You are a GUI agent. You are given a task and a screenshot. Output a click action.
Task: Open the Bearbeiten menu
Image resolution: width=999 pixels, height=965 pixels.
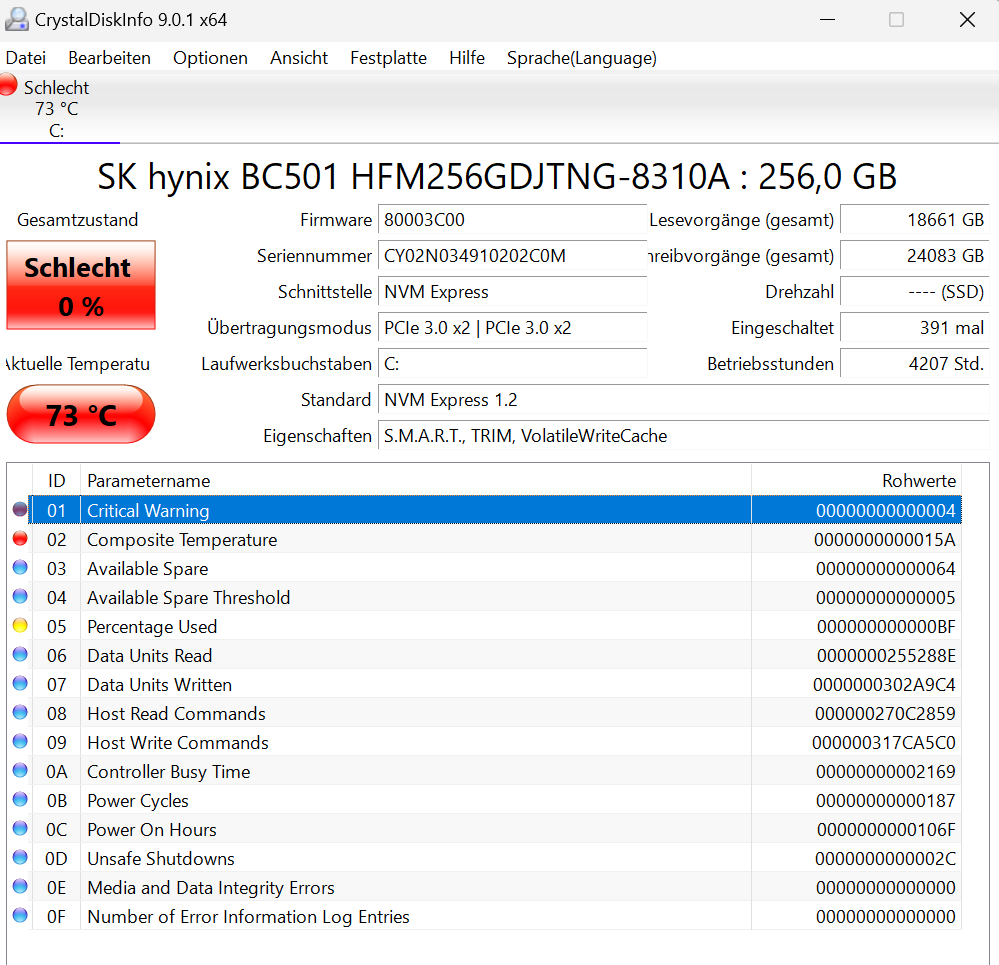[110, 58]
